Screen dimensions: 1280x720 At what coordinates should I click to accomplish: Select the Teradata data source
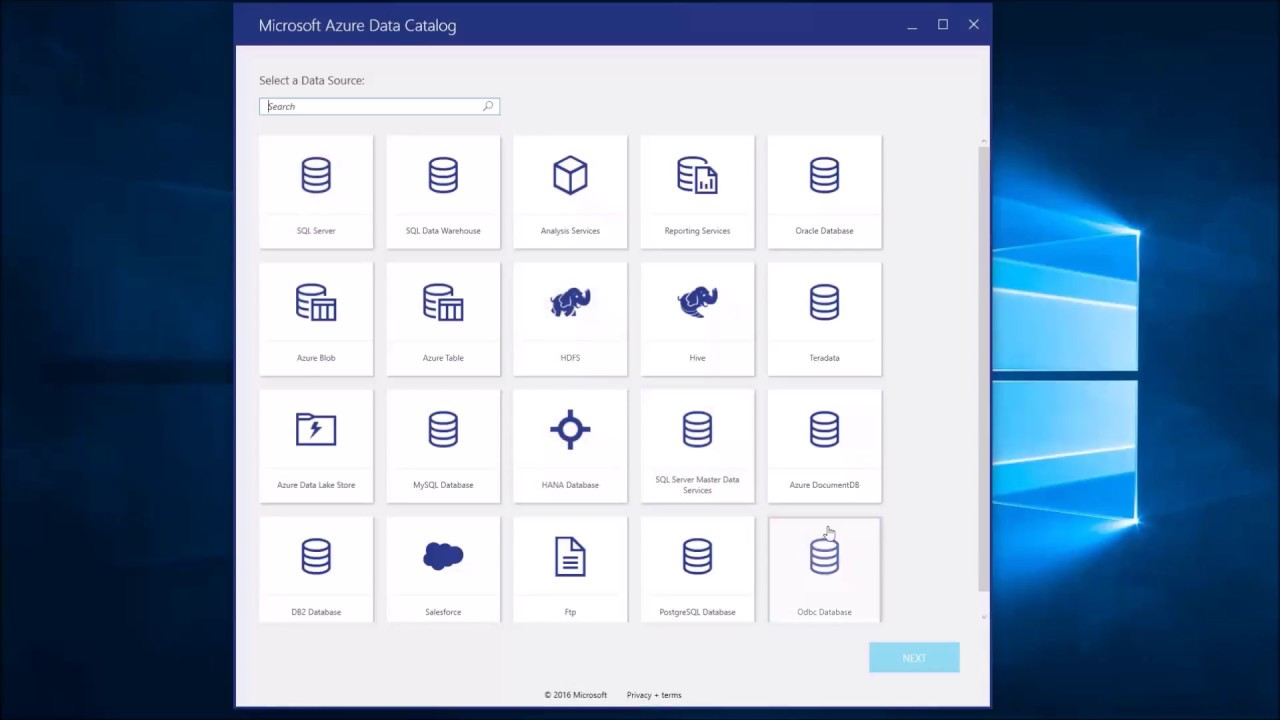point(824,318)
